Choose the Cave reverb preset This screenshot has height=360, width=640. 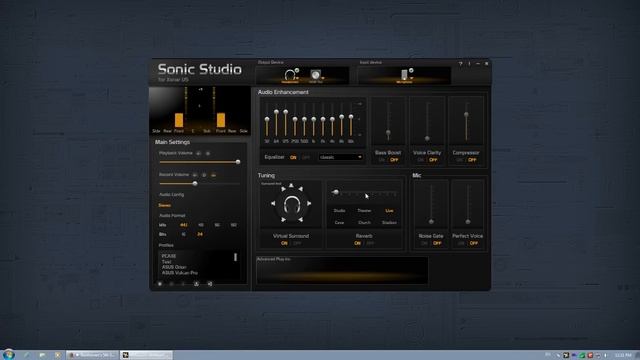pyautogui.click(x=340, y=223)
